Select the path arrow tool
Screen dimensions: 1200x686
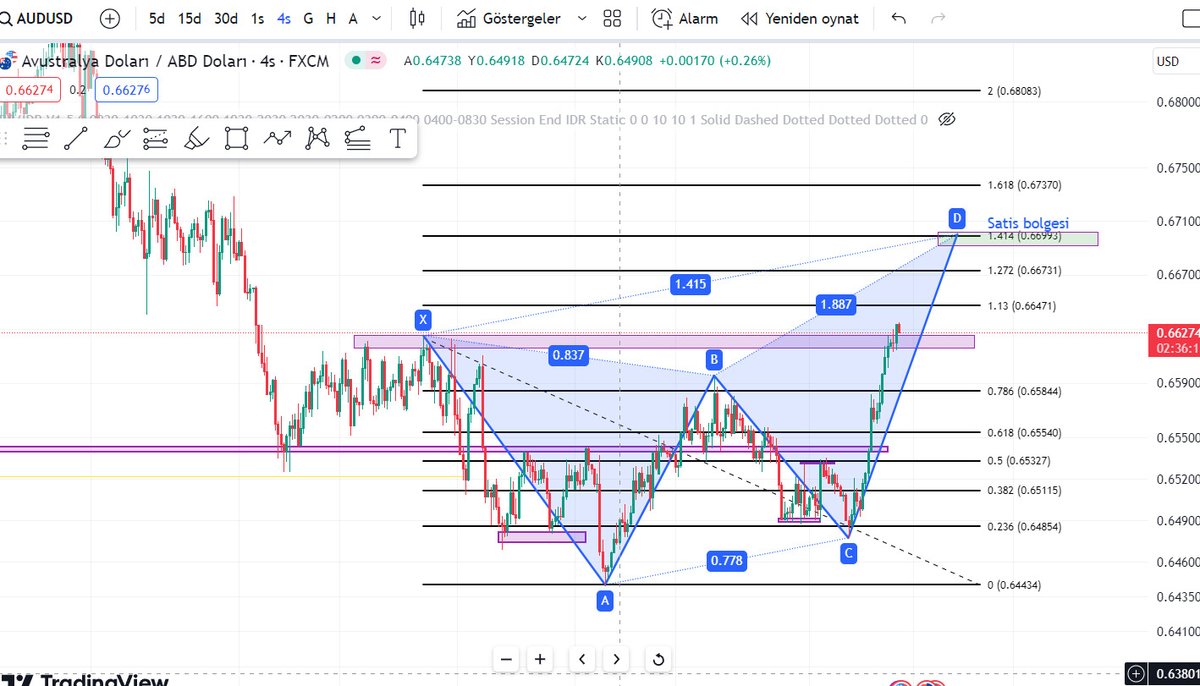[277, 139]
